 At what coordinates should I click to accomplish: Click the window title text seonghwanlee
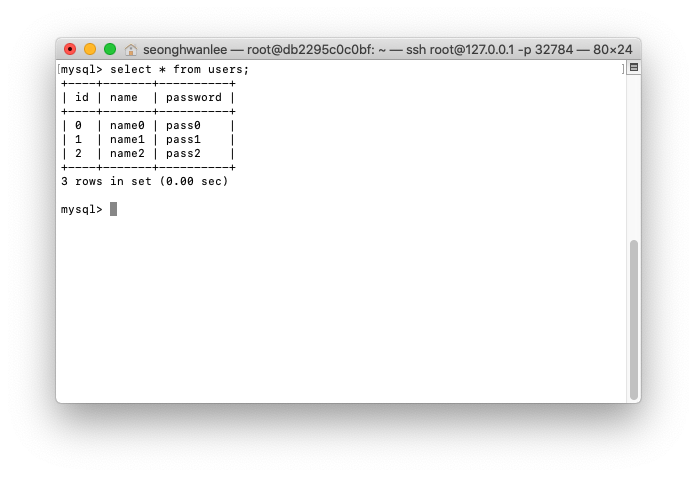pos(185,49)
